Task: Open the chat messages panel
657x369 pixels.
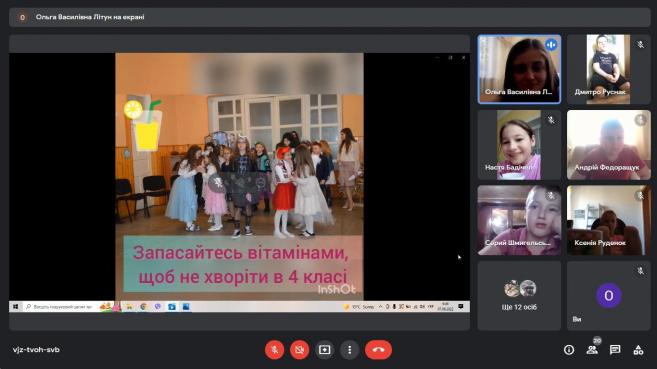Action: [615, 350]
